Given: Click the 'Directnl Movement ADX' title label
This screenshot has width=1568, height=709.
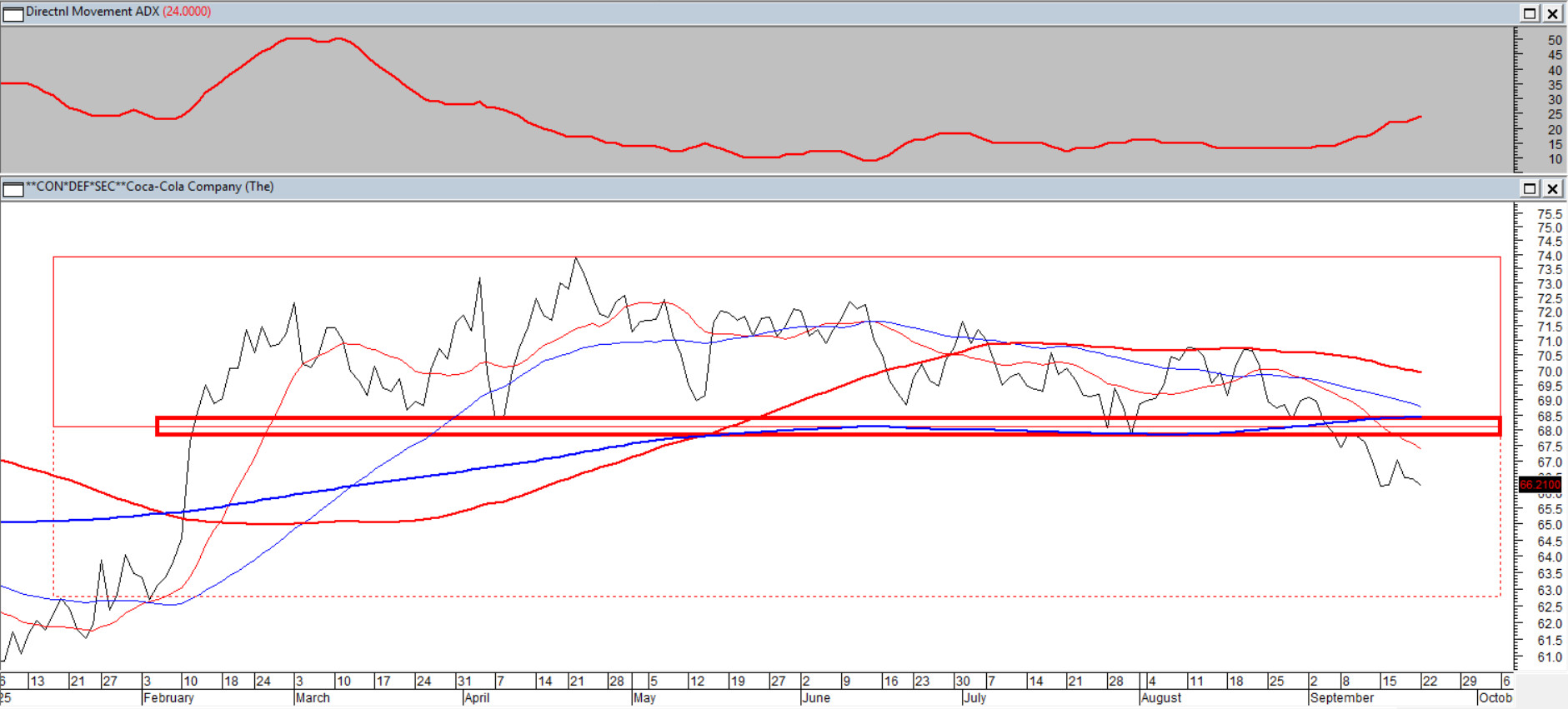Looking at the screenshot, I should pyautogui.click(x=92, y=12).
